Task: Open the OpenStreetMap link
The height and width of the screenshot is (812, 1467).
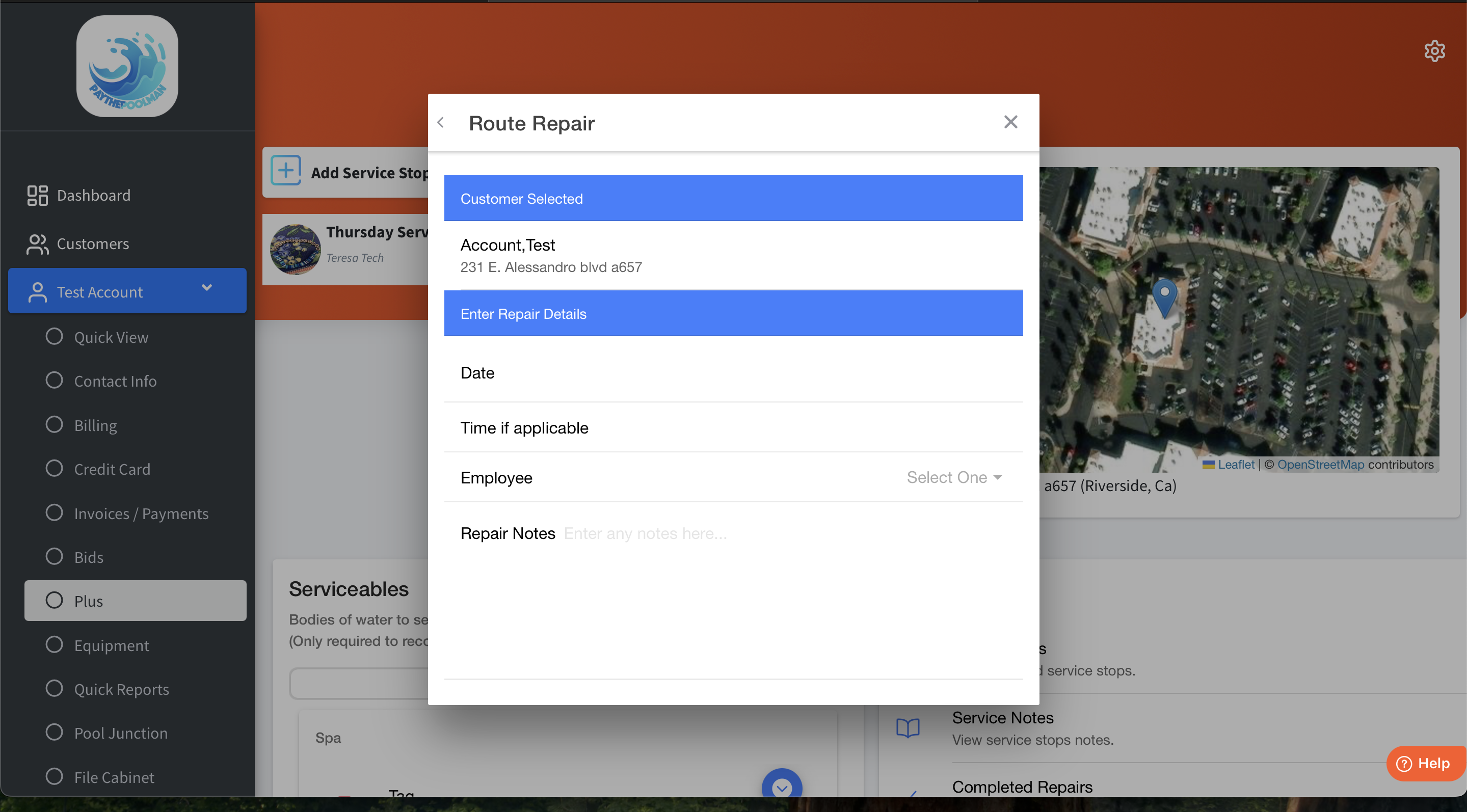Action: [x=1320, y=465]
